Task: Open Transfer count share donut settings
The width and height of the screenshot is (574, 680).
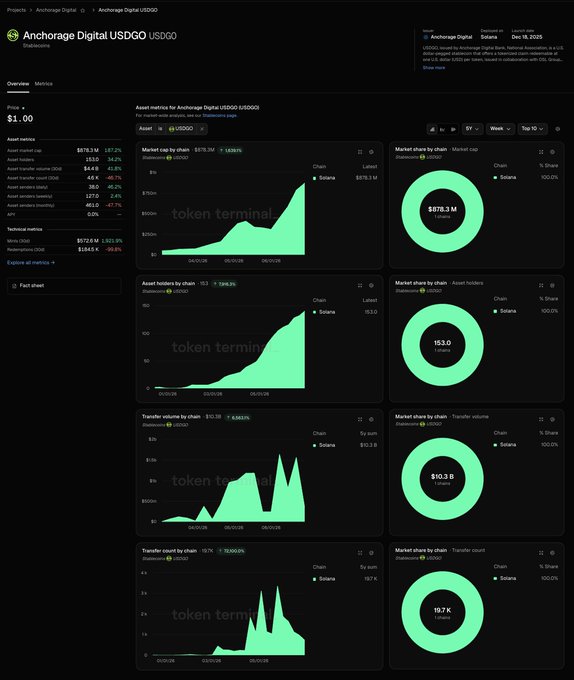Action: [552, 553]
